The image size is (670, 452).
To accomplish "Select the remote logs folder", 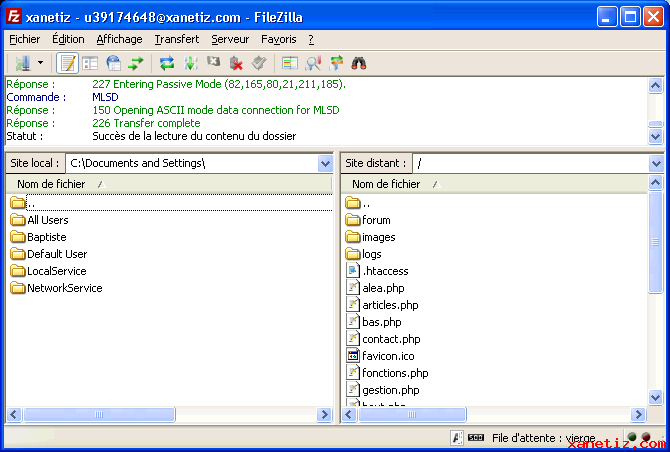I will point(363,254).
